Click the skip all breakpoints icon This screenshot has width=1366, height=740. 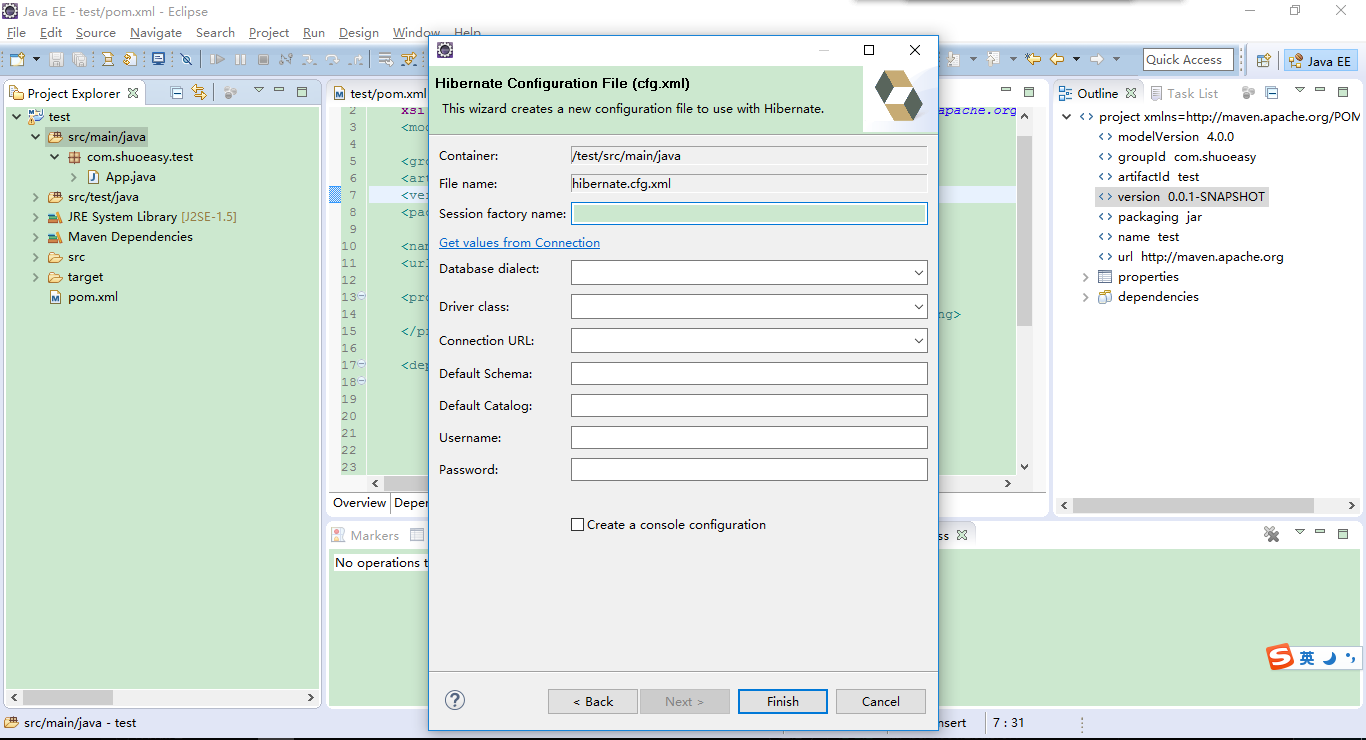pyautogui.click(x=186, y=59)
